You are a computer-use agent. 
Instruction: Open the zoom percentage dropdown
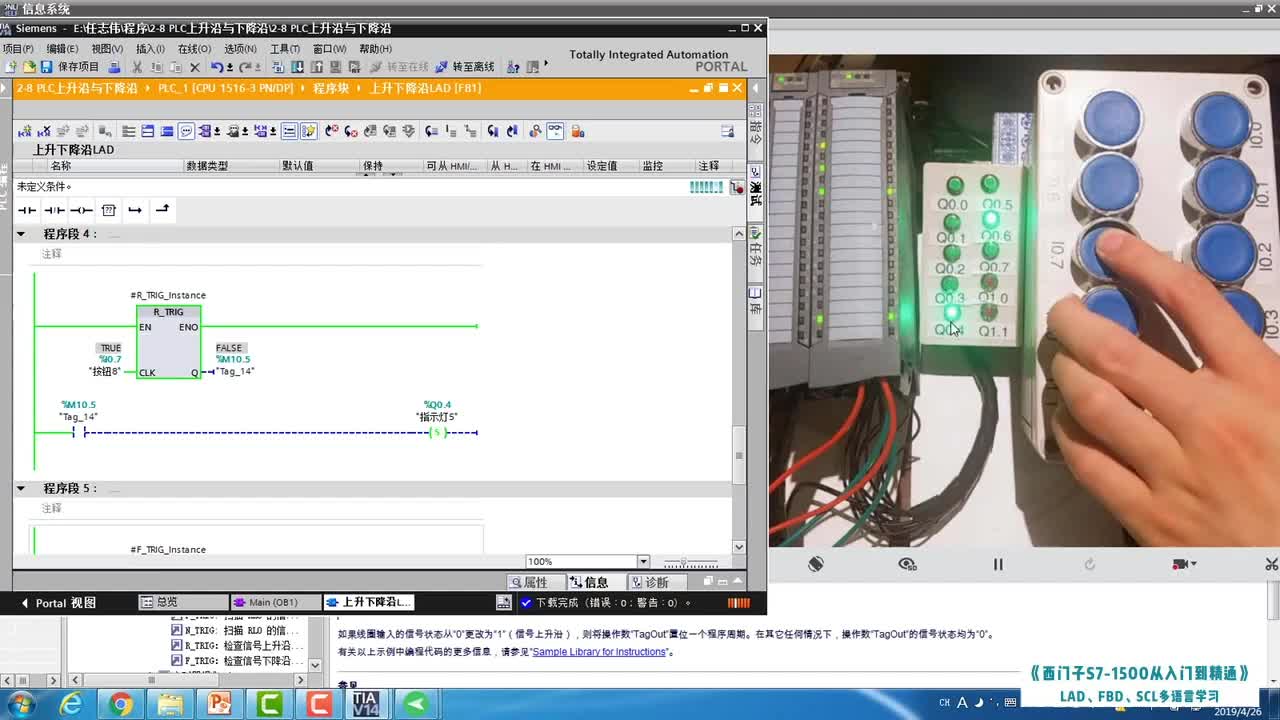[x=643, y=562]
